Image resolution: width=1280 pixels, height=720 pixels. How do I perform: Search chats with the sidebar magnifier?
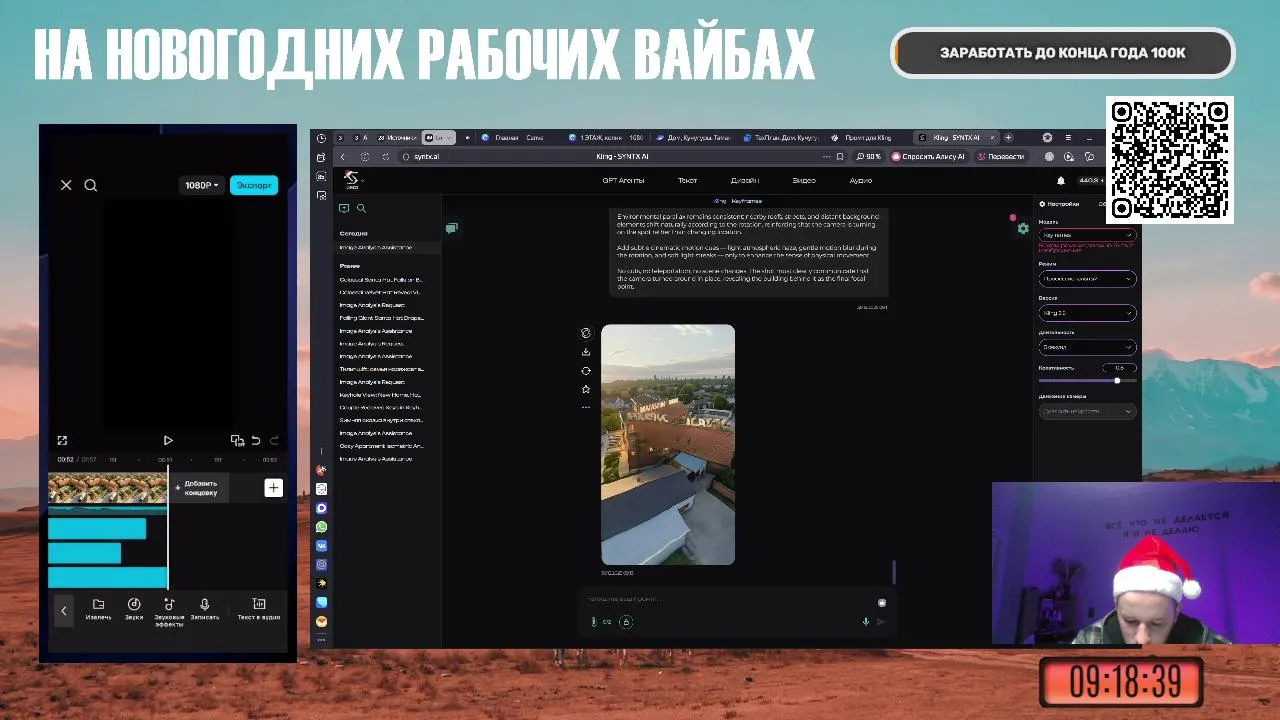pyautogui.click(x=361, y=208)
